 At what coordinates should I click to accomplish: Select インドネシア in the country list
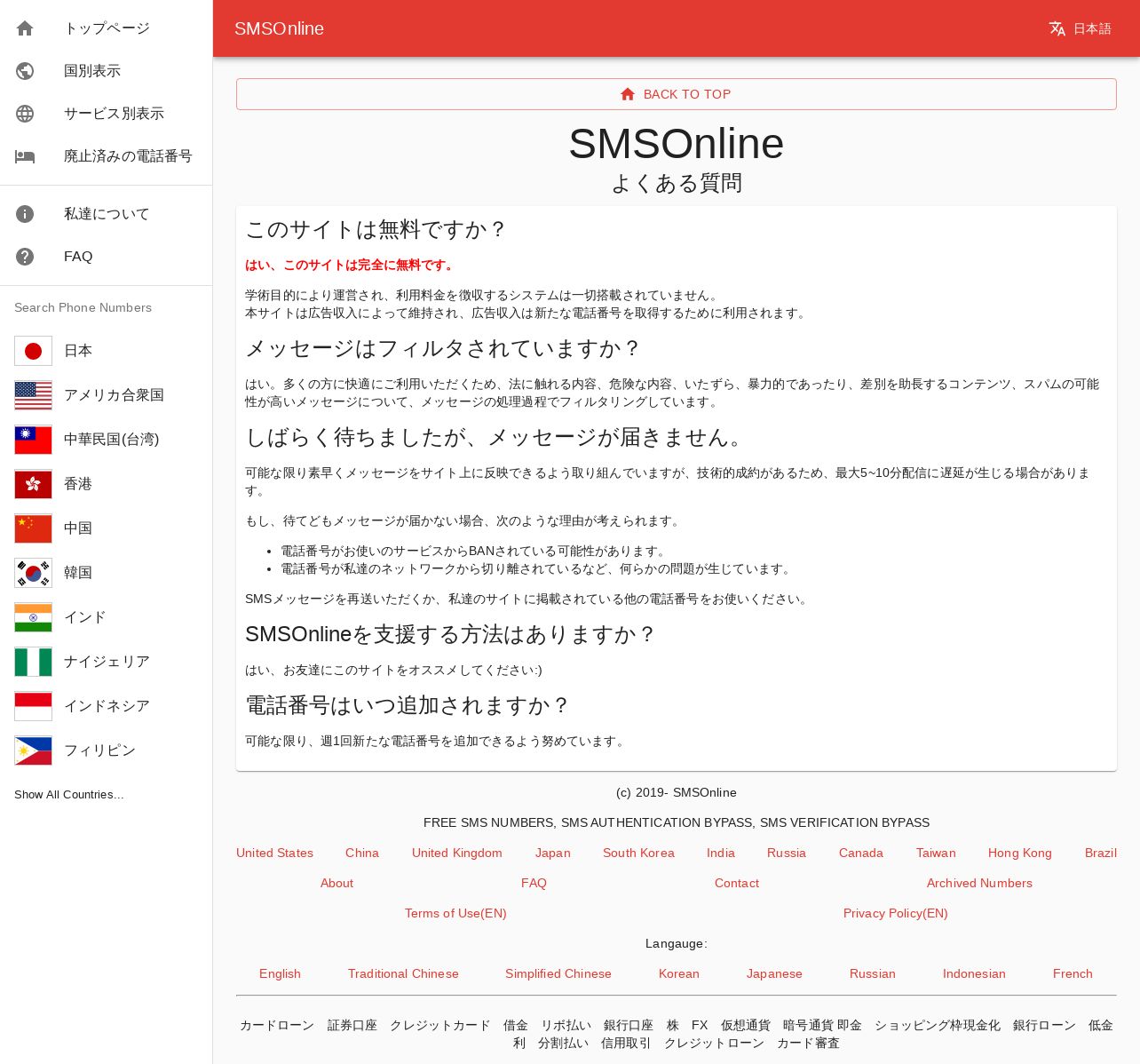tap(106, 706)
